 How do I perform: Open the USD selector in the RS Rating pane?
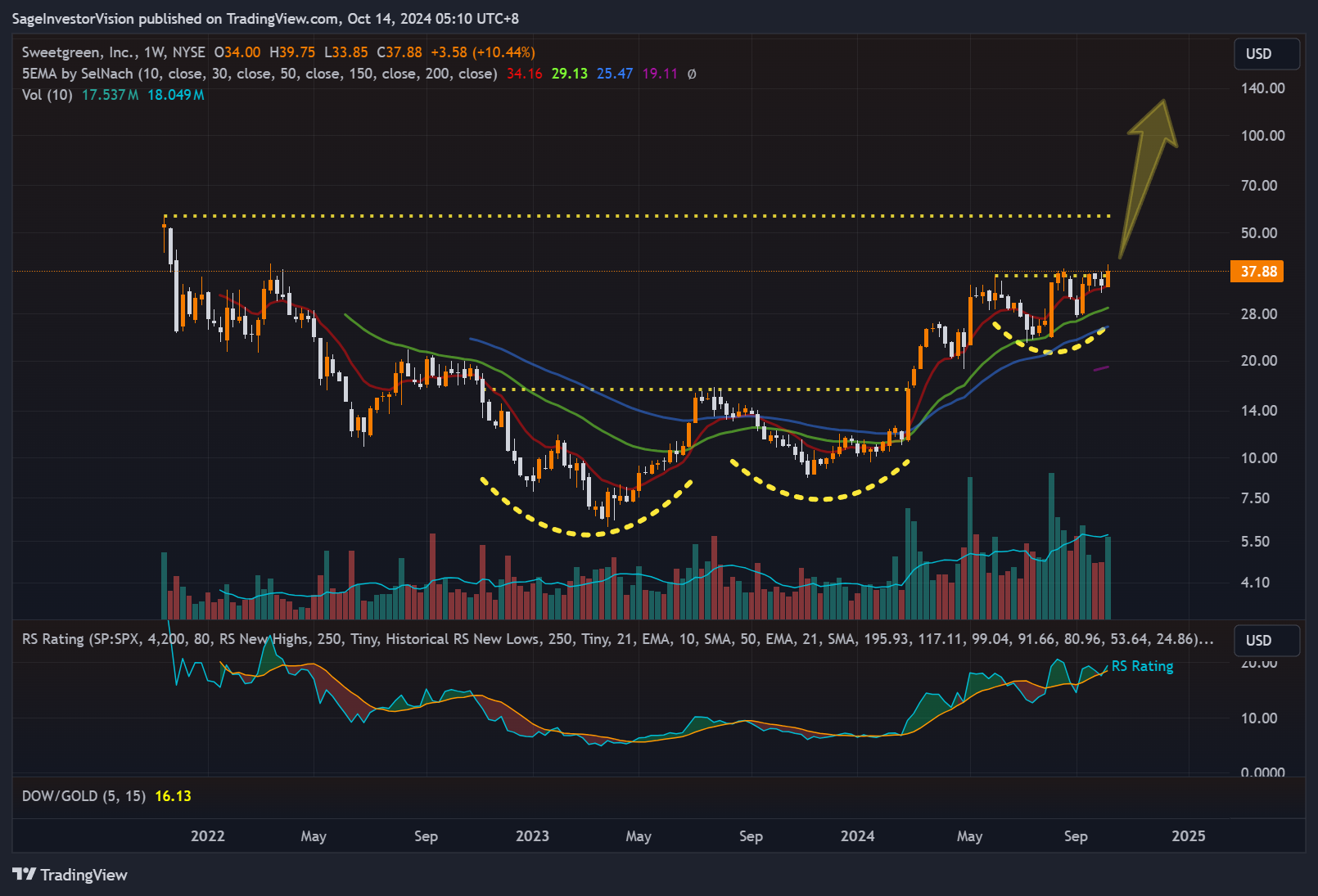(1266, 641)
